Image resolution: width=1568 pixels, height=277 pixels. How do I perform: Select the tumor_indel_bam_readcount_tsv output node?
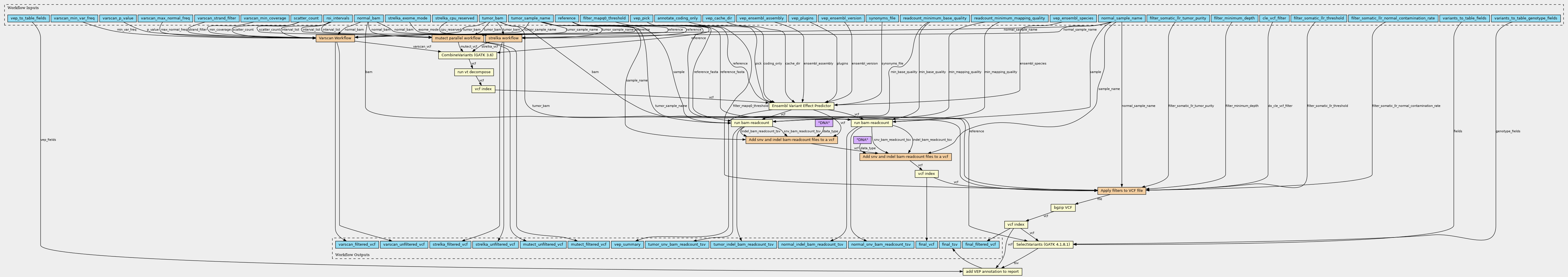click(743, 245)
